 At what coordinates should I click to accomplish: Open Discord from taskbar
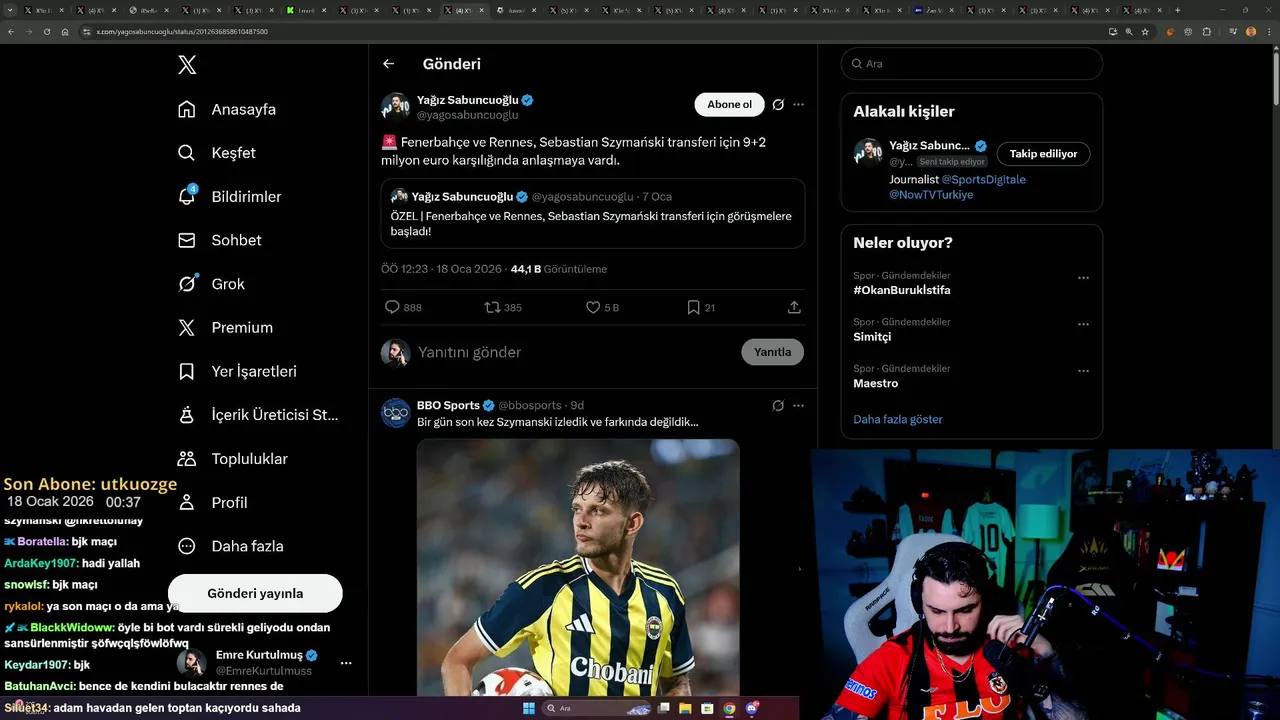pyautogui.click(x=752, y=708)
